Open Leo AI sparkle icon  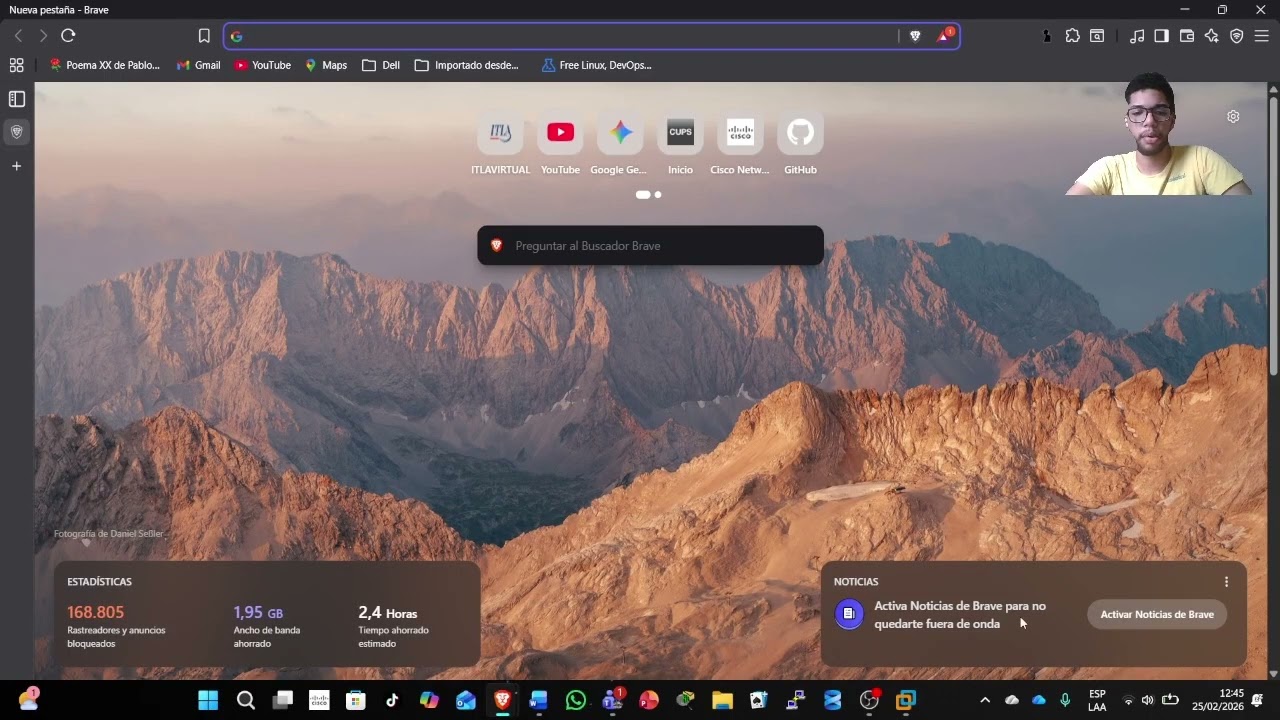[1212, 36]
